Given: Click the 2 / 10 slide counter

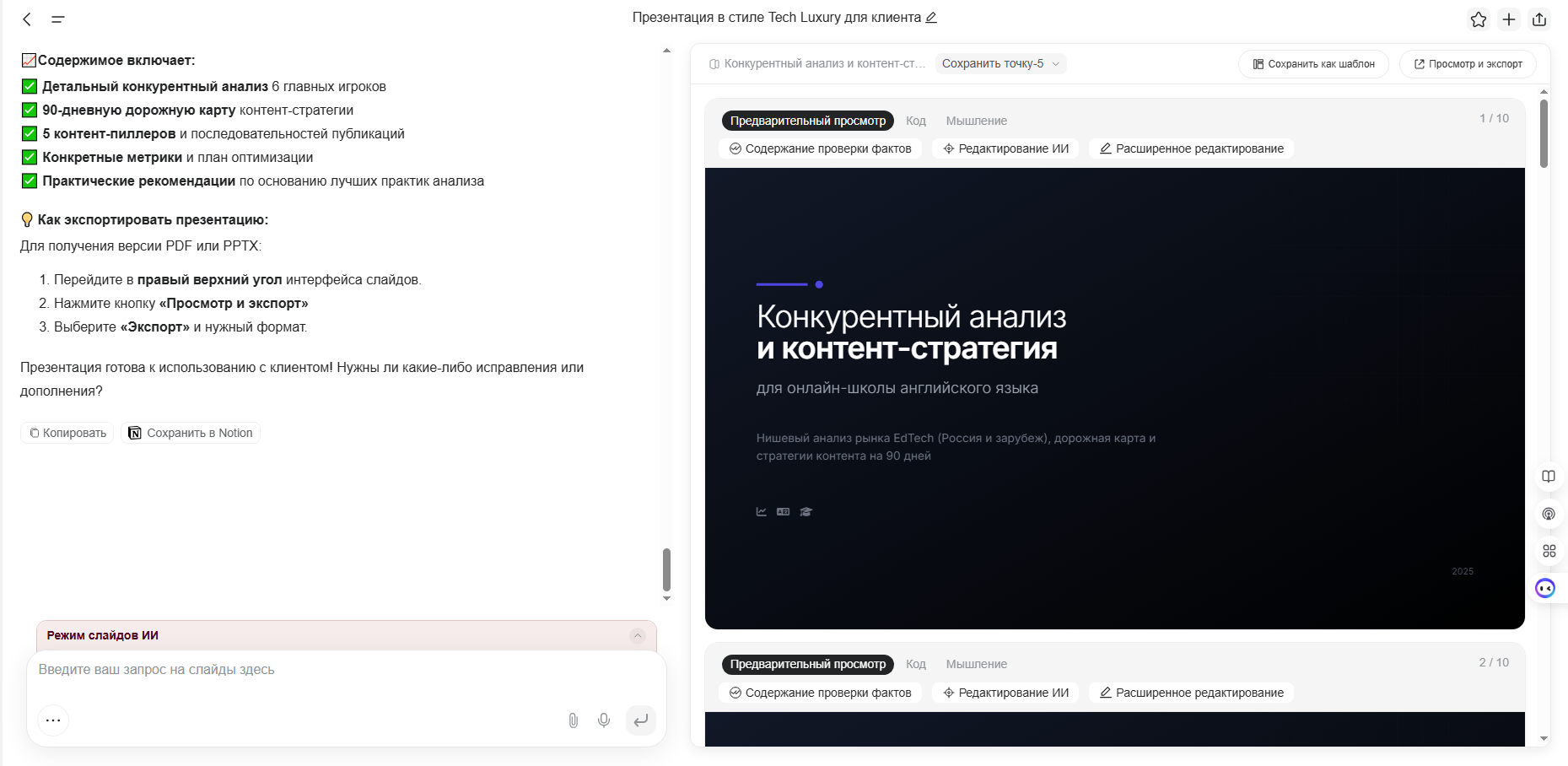Looking at the screenshot, I should (1494, 662).
